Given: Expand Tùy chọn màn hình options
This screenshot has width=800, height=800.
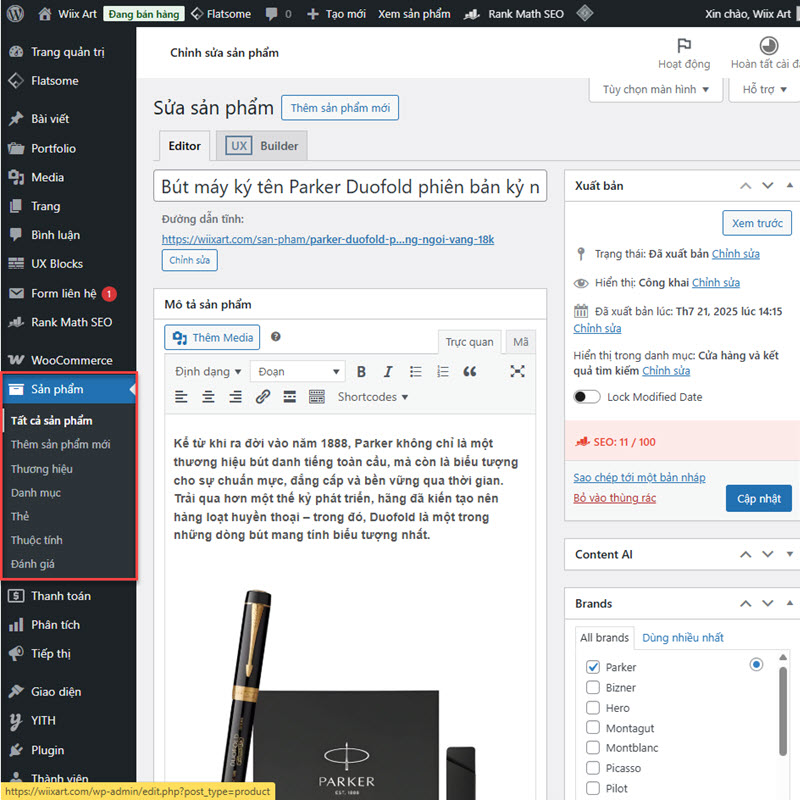Looking at the screenshot, I should 656,90.
